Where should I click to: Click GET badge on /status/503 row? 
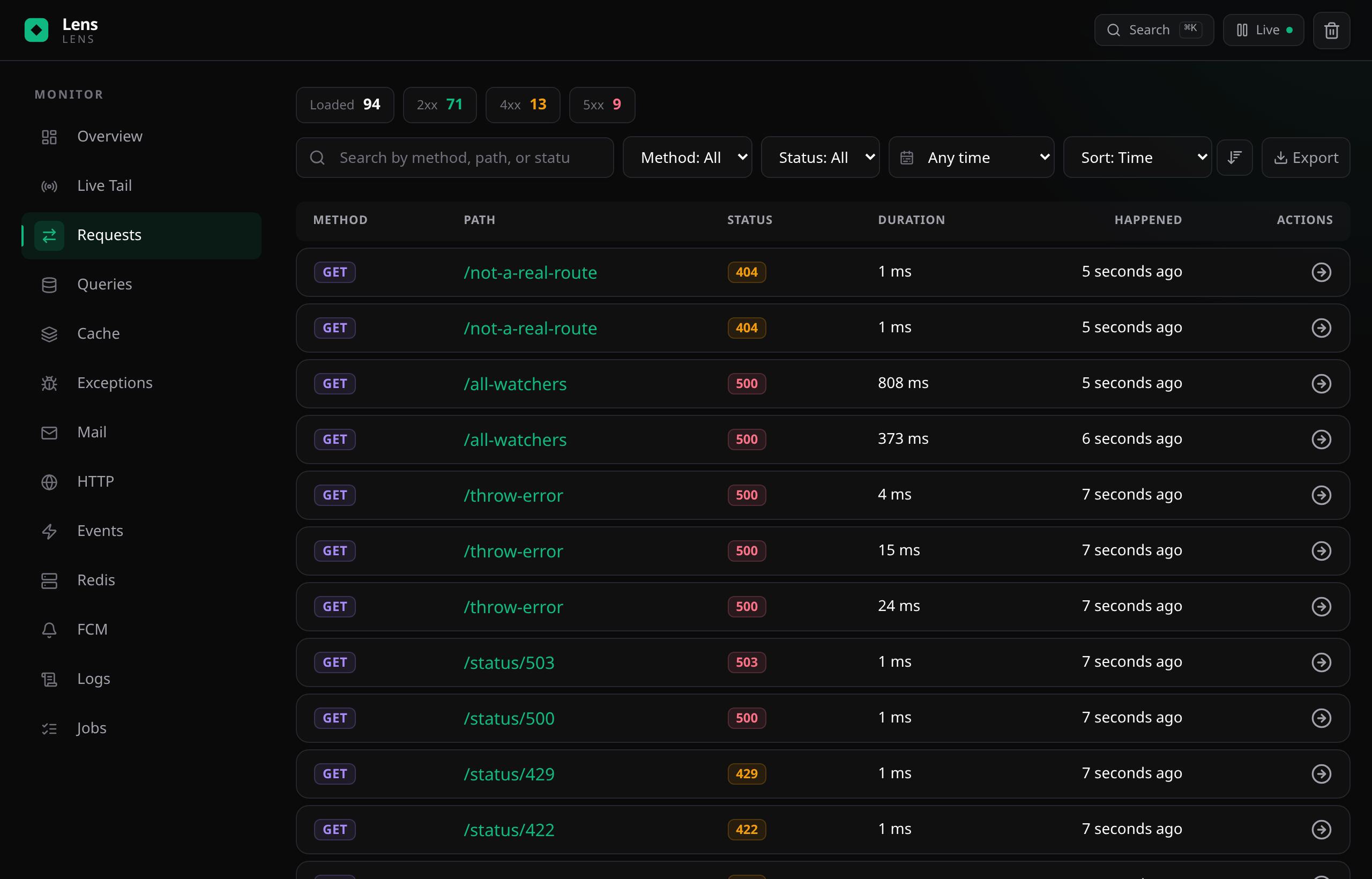pos(335,662)
